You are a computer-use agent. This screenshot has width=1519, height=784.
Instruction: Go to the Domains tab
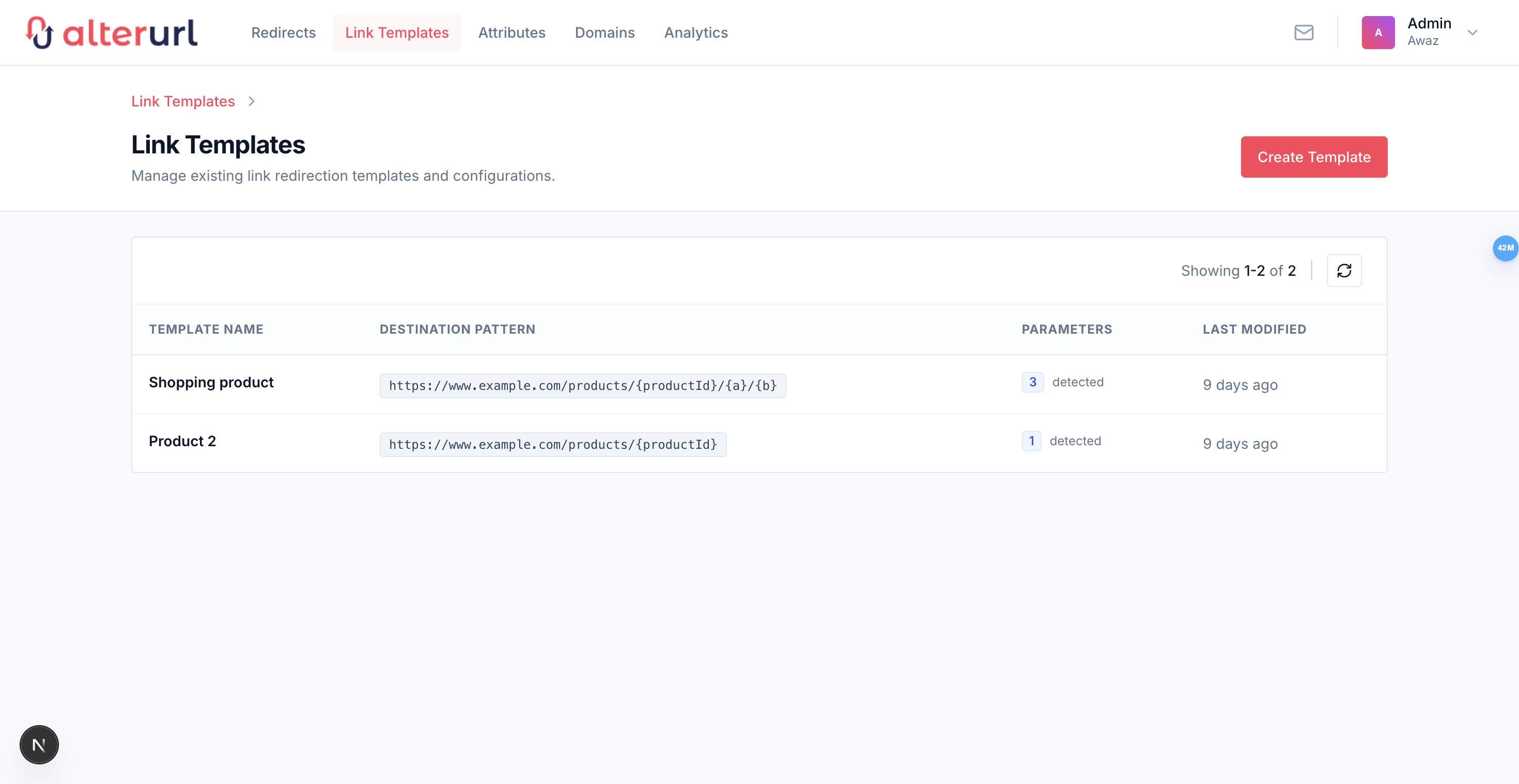pyautogui.click(x=605, y=33)
